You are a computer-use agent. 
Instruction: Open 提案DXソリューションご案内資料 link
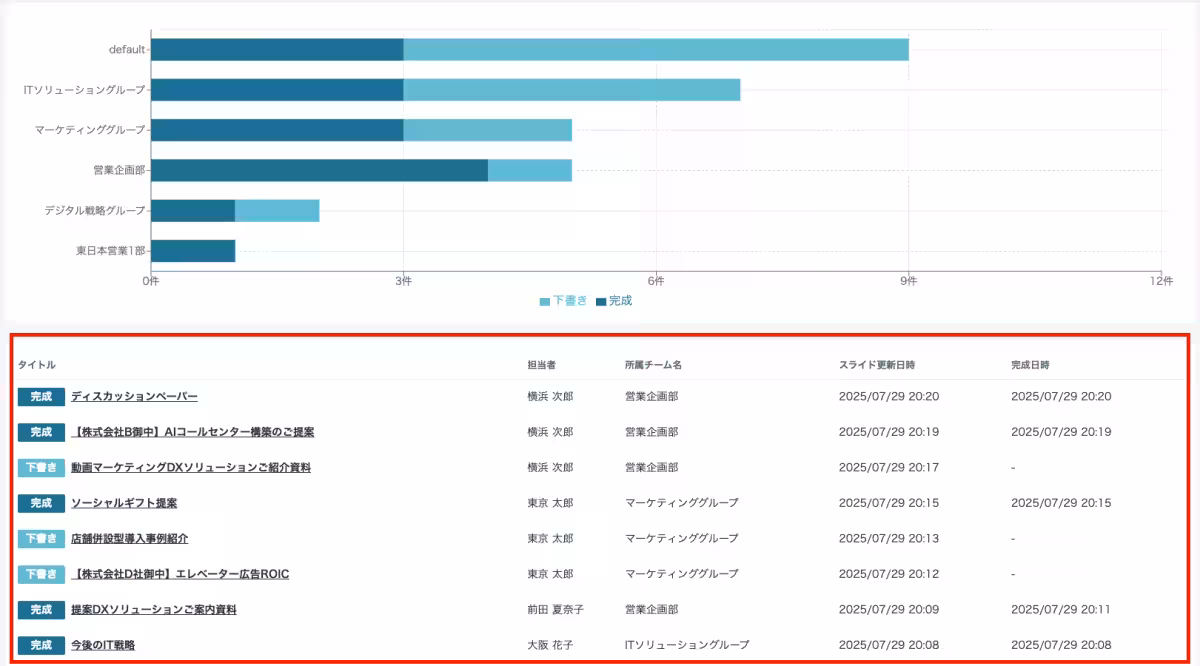(x=153, y=609)
